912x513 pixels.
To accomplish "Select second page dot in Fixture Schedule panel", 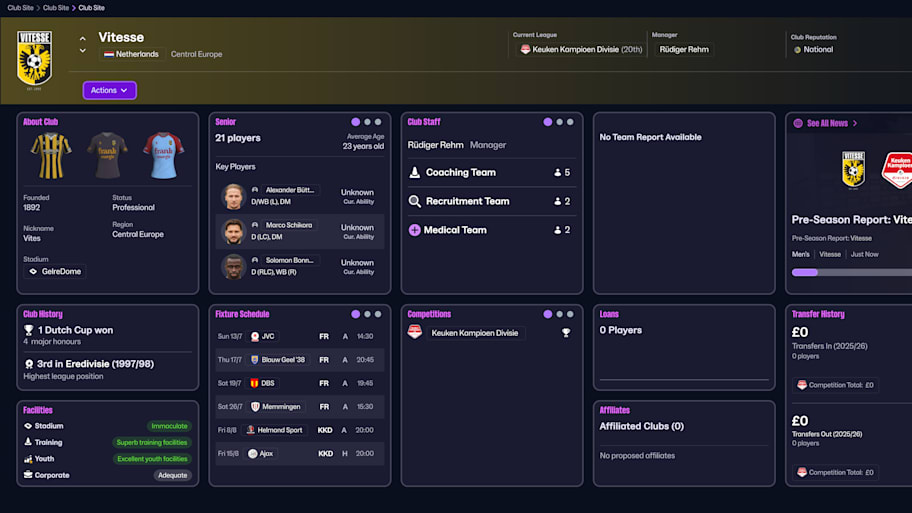I will coord(367,314).
